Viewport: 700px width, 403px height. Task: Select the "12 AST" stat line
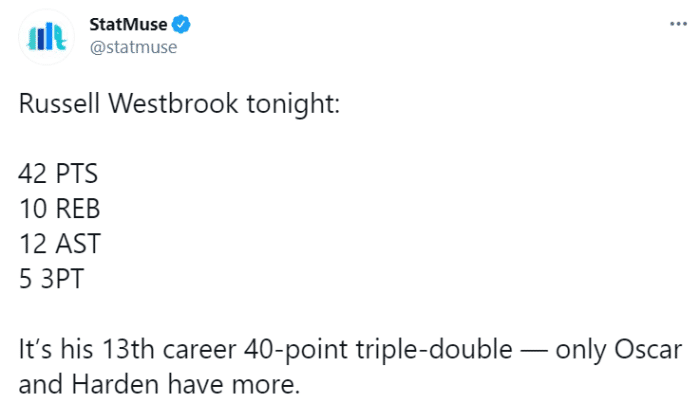(60, 244)
